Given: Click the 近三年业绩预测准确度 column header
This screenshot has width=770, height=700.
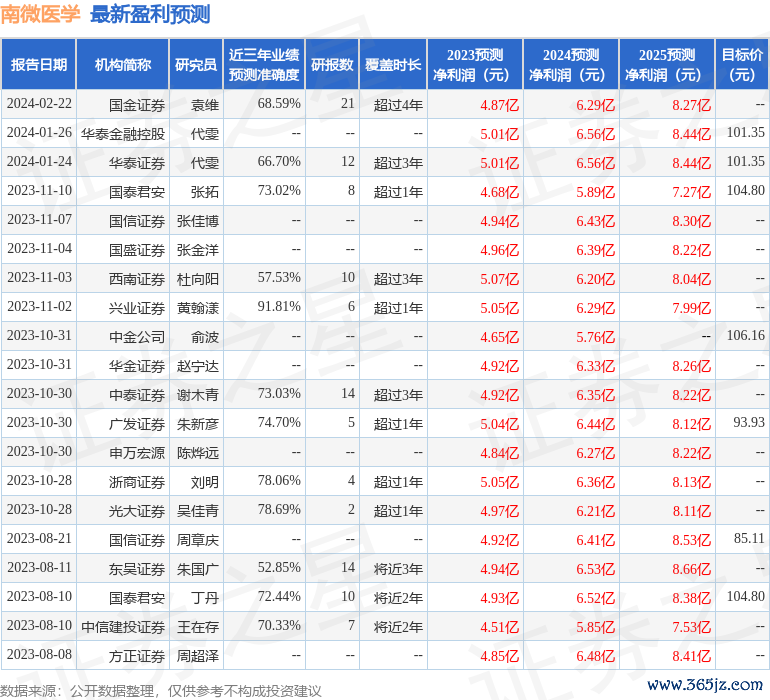Looking at the screenshot, I should tap(264, 64).
